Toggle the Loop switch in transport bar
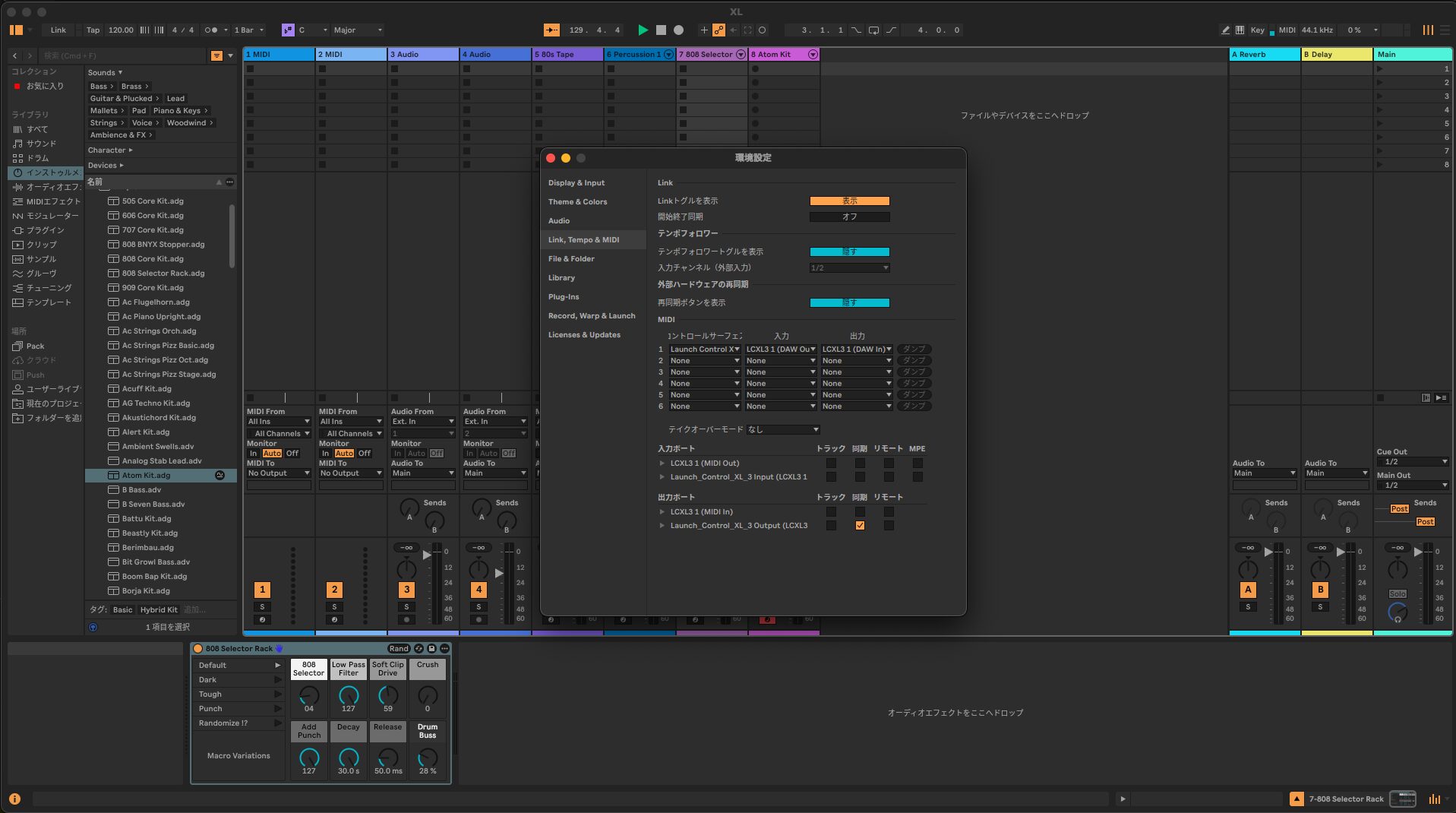The width and height of the screenshot is (1456, 813). (x=873, y=30)
